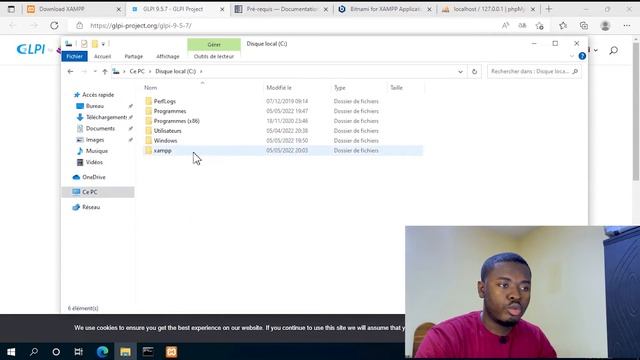Open a new browser tab
The image size is (640, 360).
549,9
